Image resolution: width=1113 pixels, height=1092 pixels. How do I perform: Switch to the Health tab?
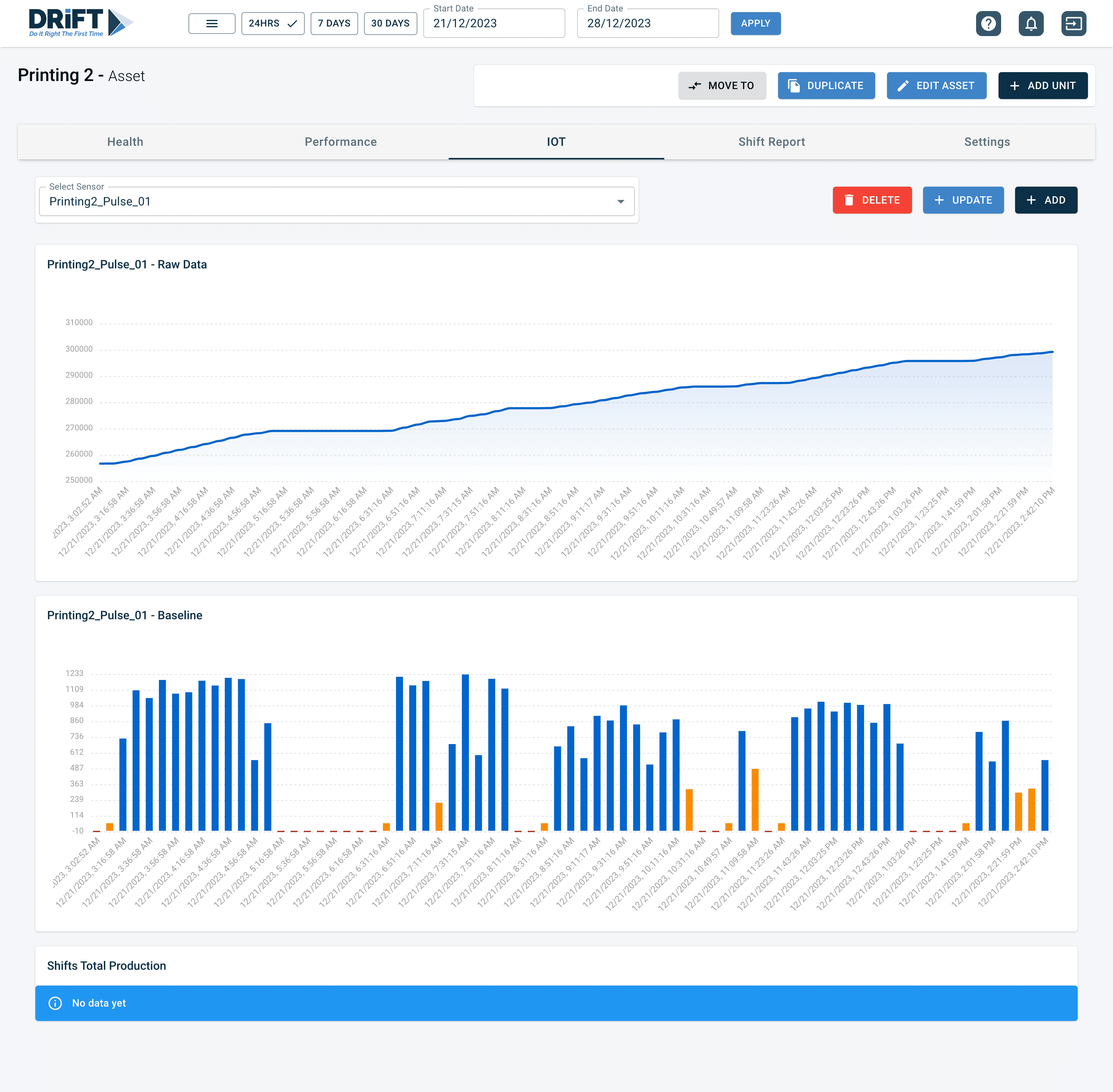point(125,141)
